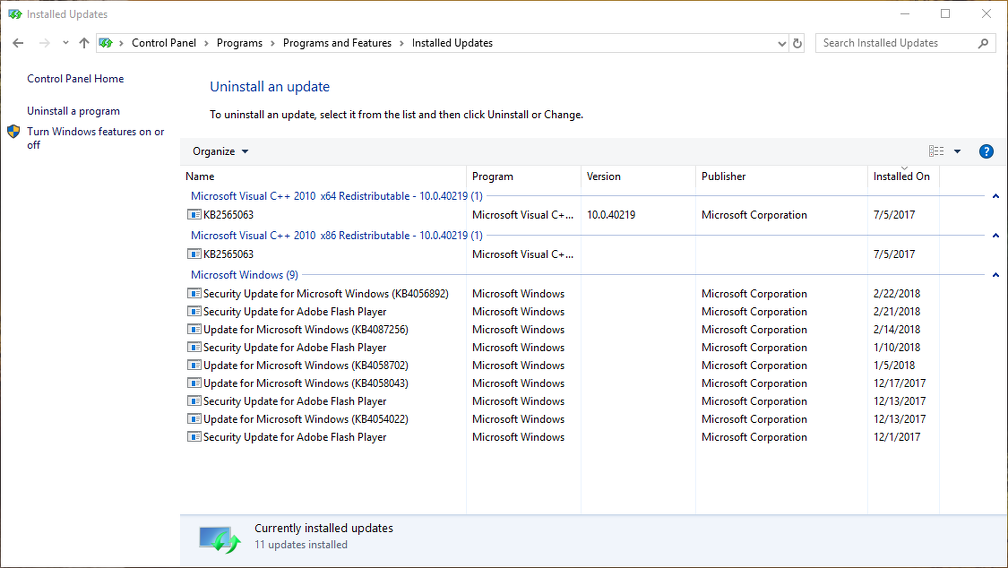The width and height of the screenshot is (1008, 568).
Task: Click the shield icon beside Windows features
Action: tap(14, 132)
